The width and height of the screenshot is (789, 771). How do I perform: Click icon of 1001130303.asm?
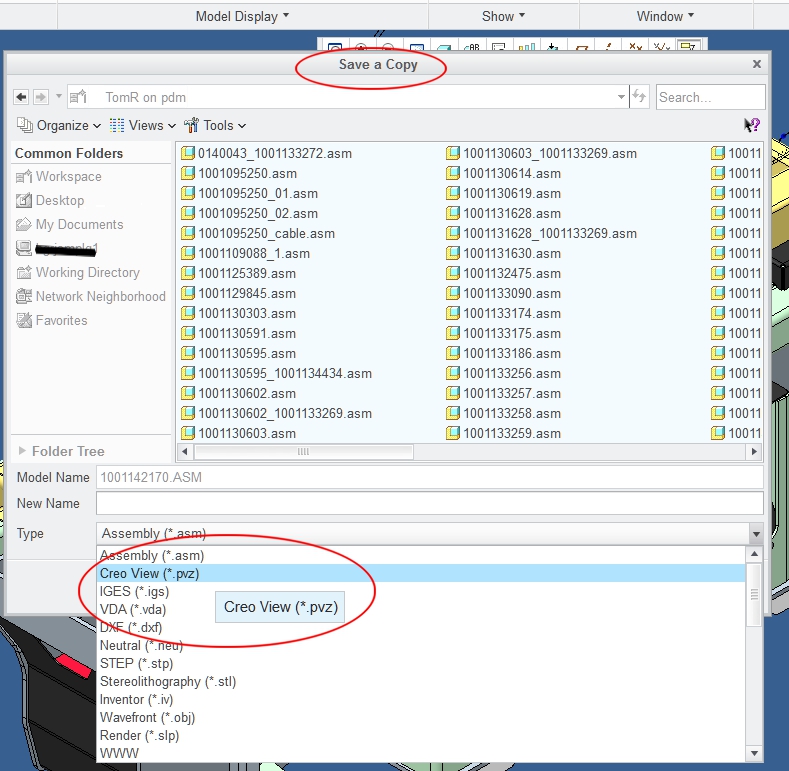pos(188,314)
